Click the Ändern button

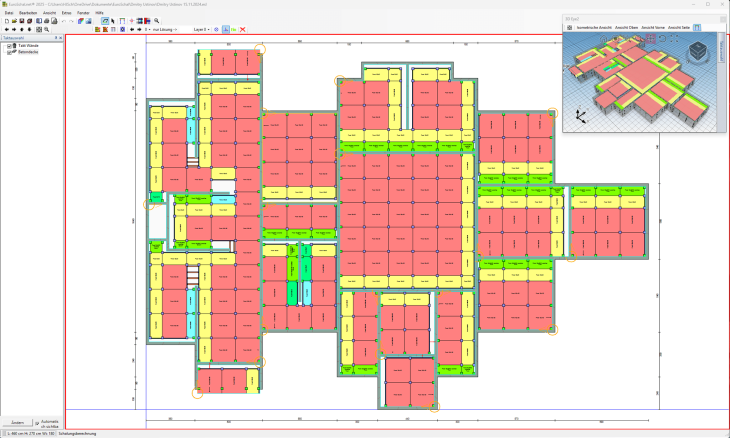pyautogui.click(x=16, y=423)
